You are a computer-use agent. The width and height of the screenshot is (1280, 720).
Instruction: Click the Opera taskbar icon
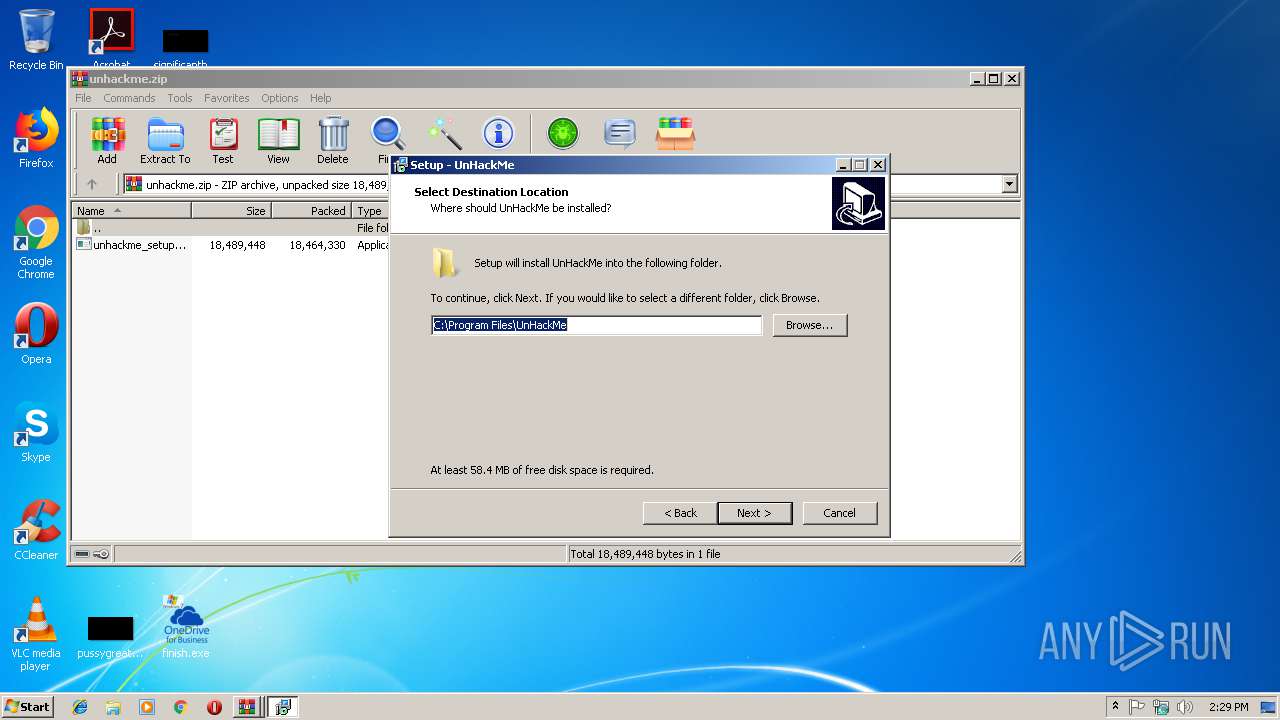tap(214, 707)
